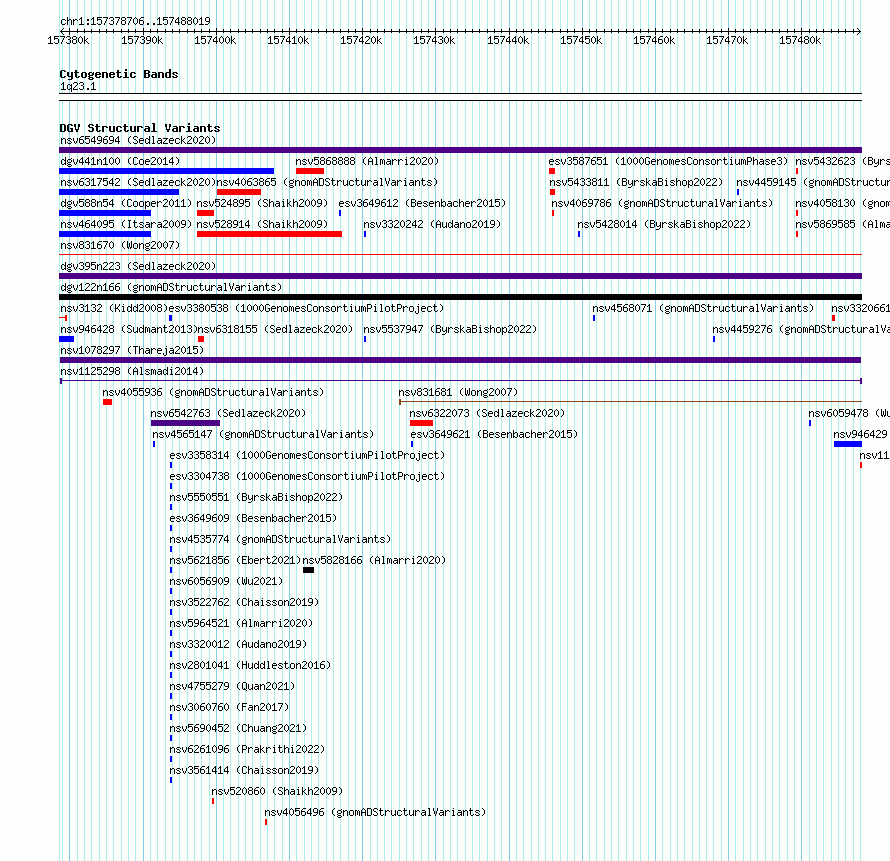Select purple nsv6542763 (Sedlazeck2020) bar

(185, 423)
